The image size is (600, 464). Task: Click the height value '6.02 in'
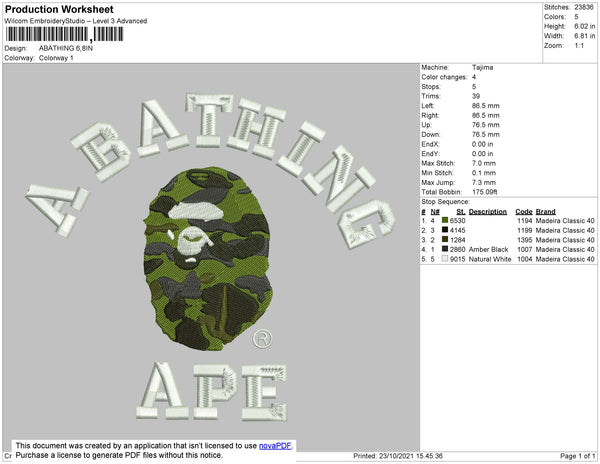point(584,26)
